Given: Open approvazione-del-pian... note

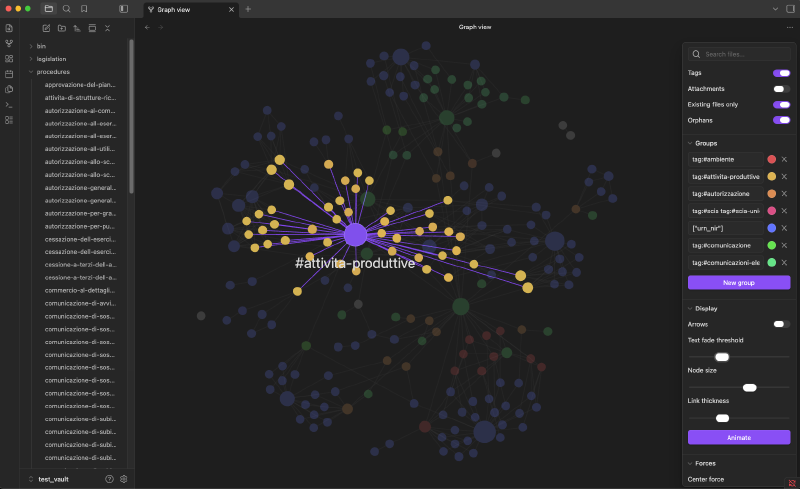Looking at the screenshot, I should 80,85.
